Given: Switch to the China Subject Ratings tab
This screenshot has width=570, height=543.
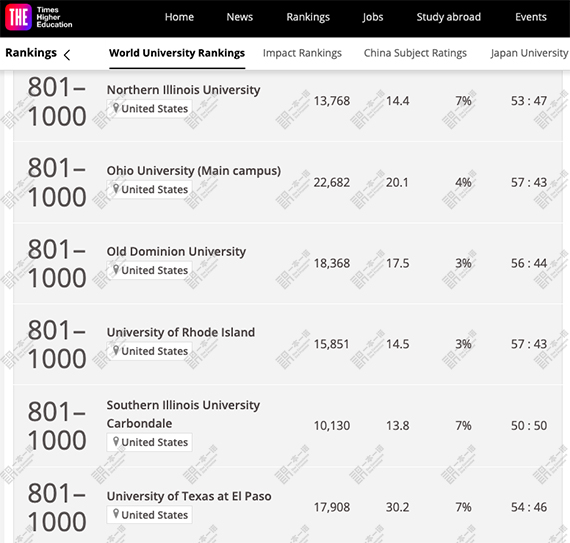Looking at the screenshot, I should 415,53.
